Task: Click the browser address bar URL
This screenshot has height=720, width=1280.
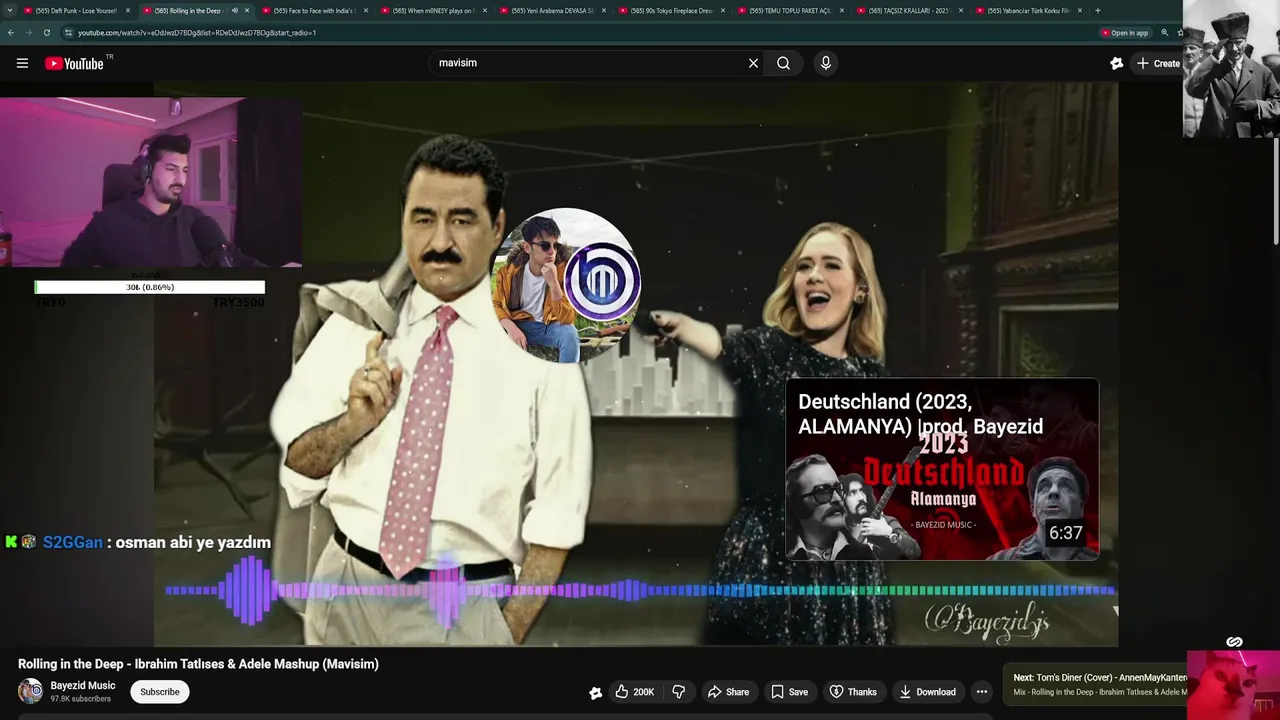Action: [197, 32]
